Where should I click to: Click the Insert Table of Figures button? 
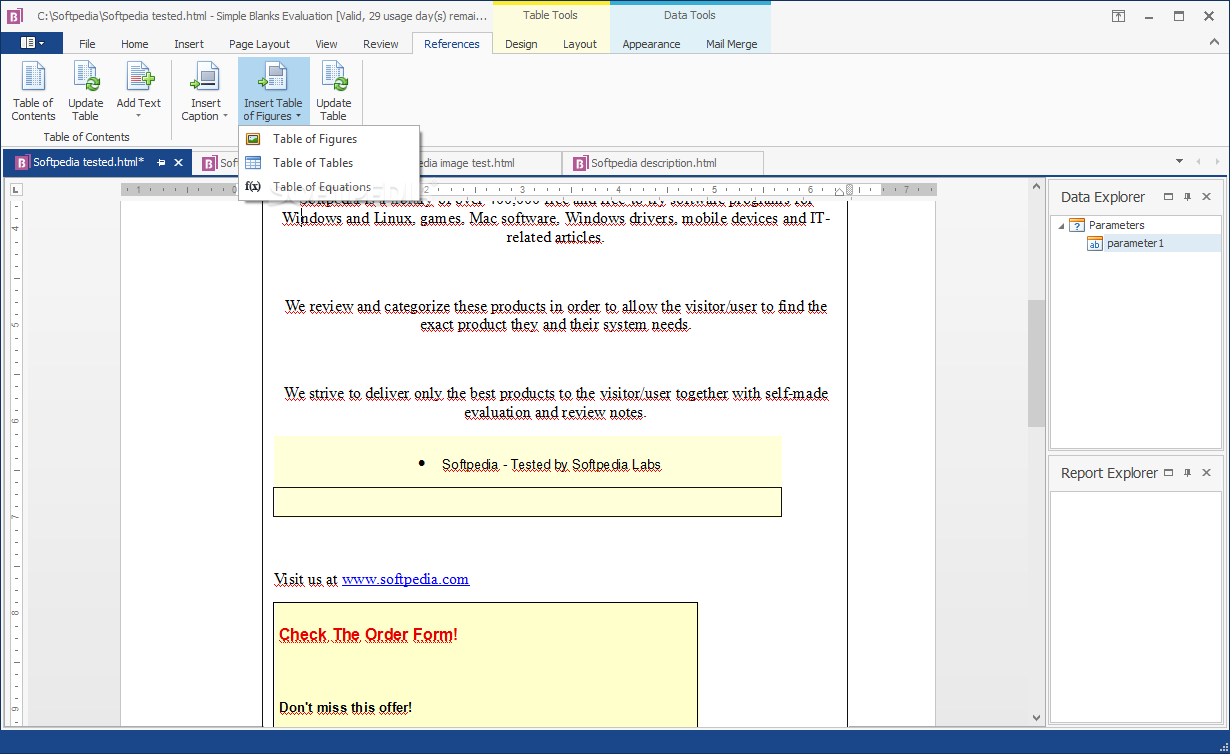(273, 92)
